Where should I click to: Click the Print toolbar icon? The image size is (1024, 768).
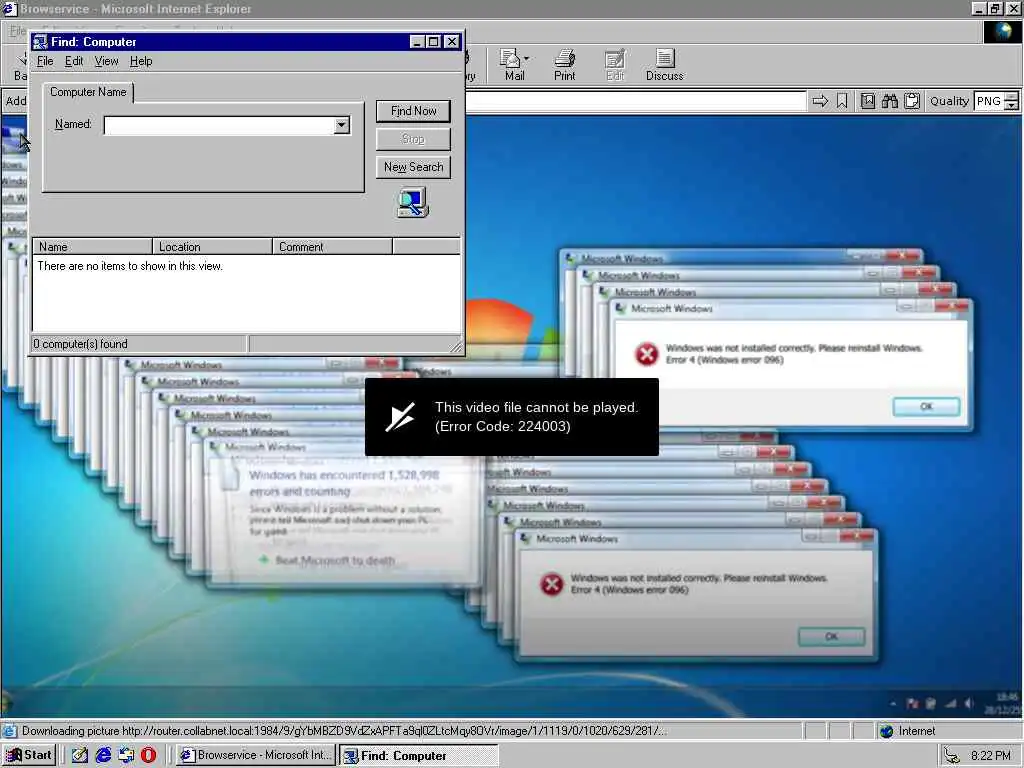pos(564,65)
